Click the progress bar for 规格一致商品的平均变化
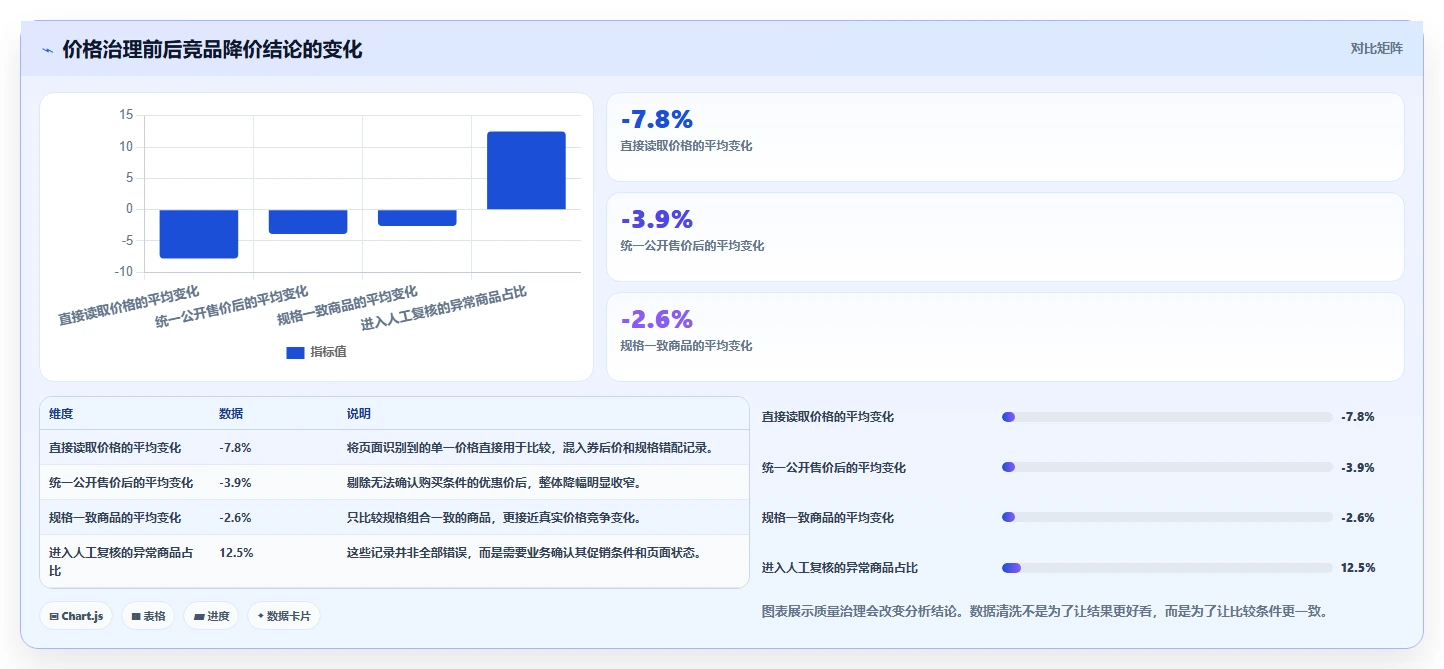Image resolution: width=1444 pixels, height=669 pixels. point(1167,517)
